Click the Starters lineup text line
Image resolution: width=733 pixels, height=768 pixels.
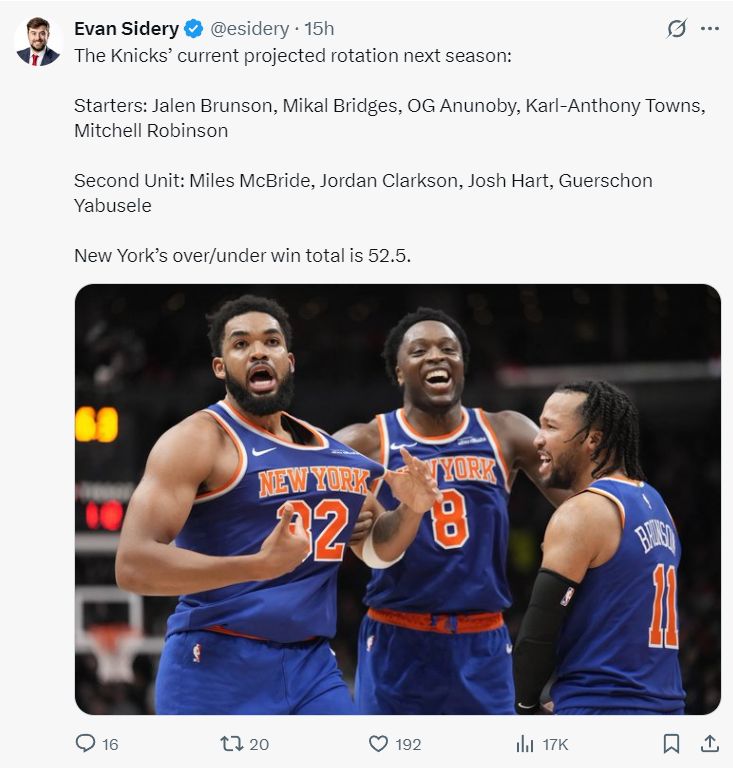pos(390,118)
